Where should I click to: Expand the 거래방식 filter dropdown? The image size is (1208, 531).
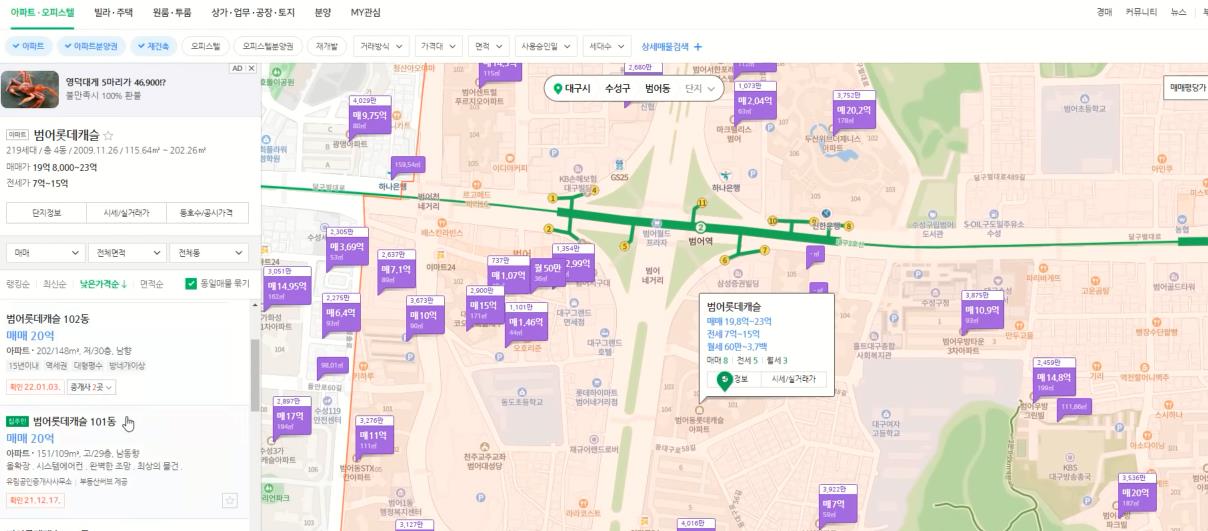point(380,46)
